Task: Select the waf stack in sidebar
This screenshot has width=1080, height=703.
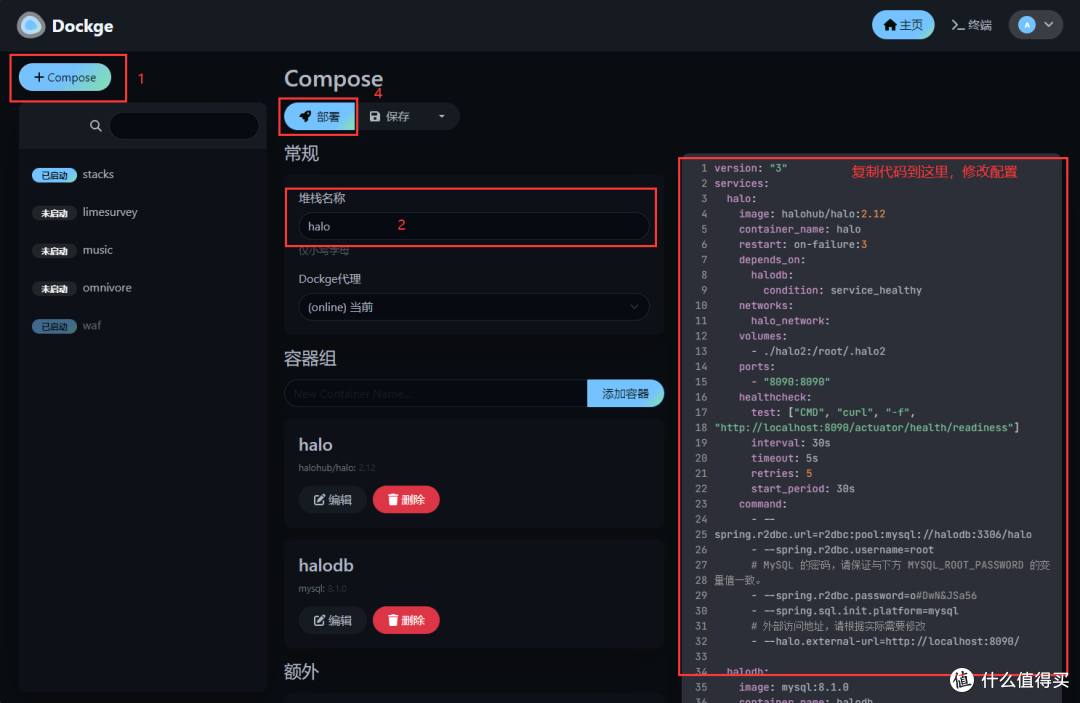Action: pyautogui.click(x=91, y=325)
